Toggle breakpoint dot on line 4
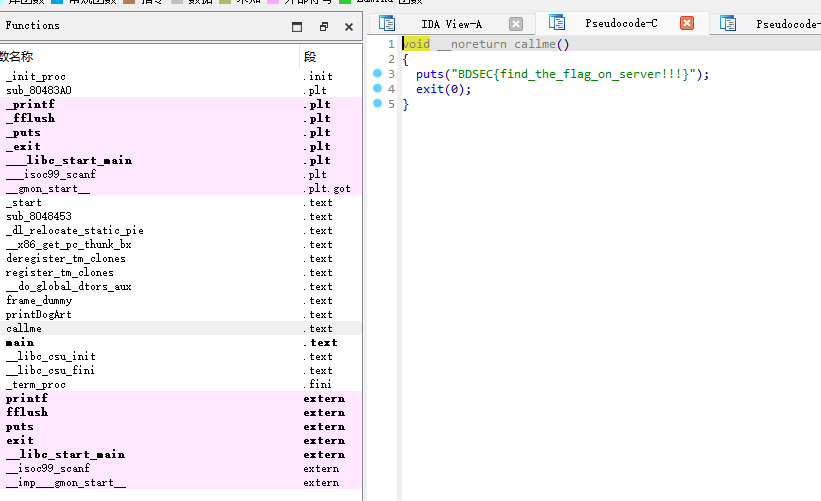This screenshot has width=821, height=501. click(x=378, y=88)
